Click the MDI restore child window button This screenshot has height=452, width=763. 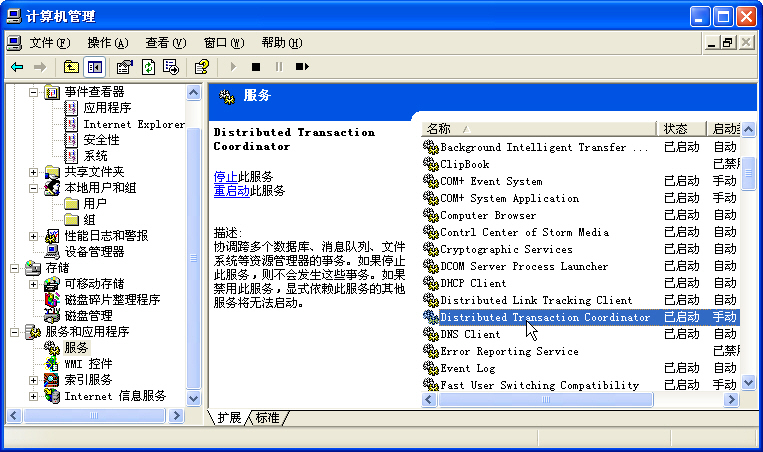tap(728, 43)
